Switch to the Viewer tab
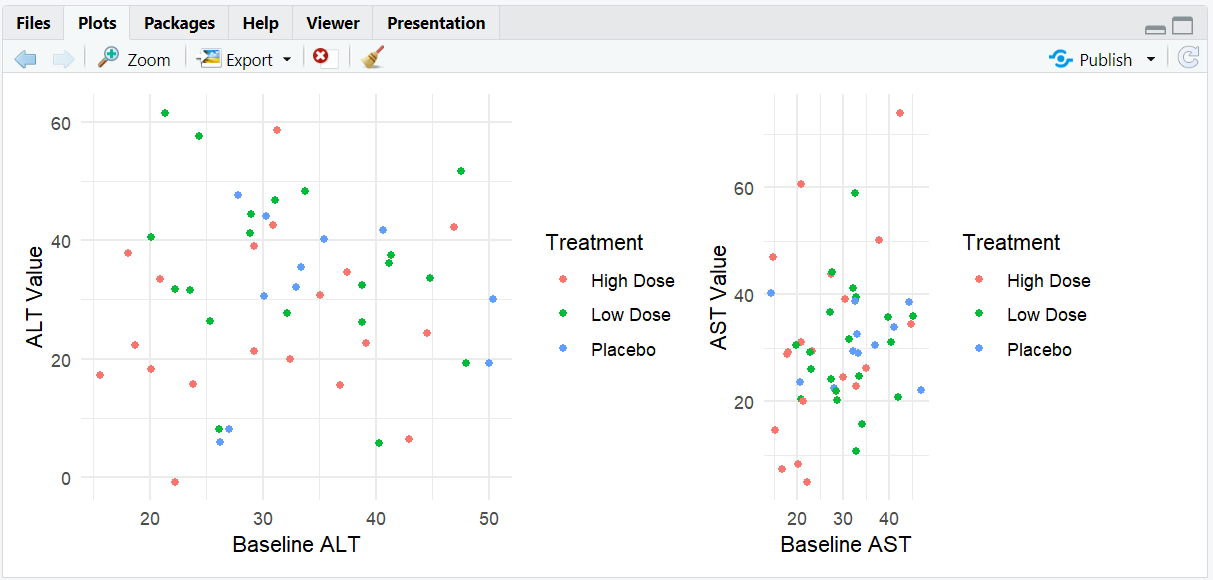 (333, 23)
